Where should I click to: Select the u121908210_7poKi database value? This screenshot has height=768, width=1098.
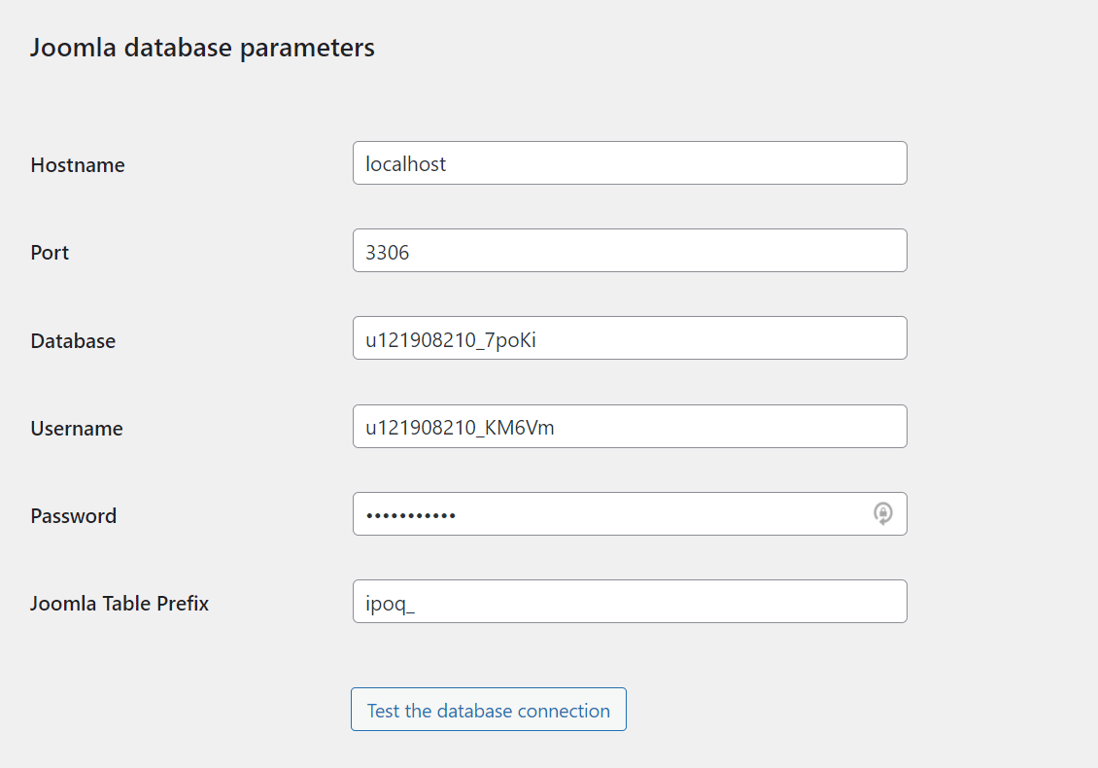pos(629,338)
